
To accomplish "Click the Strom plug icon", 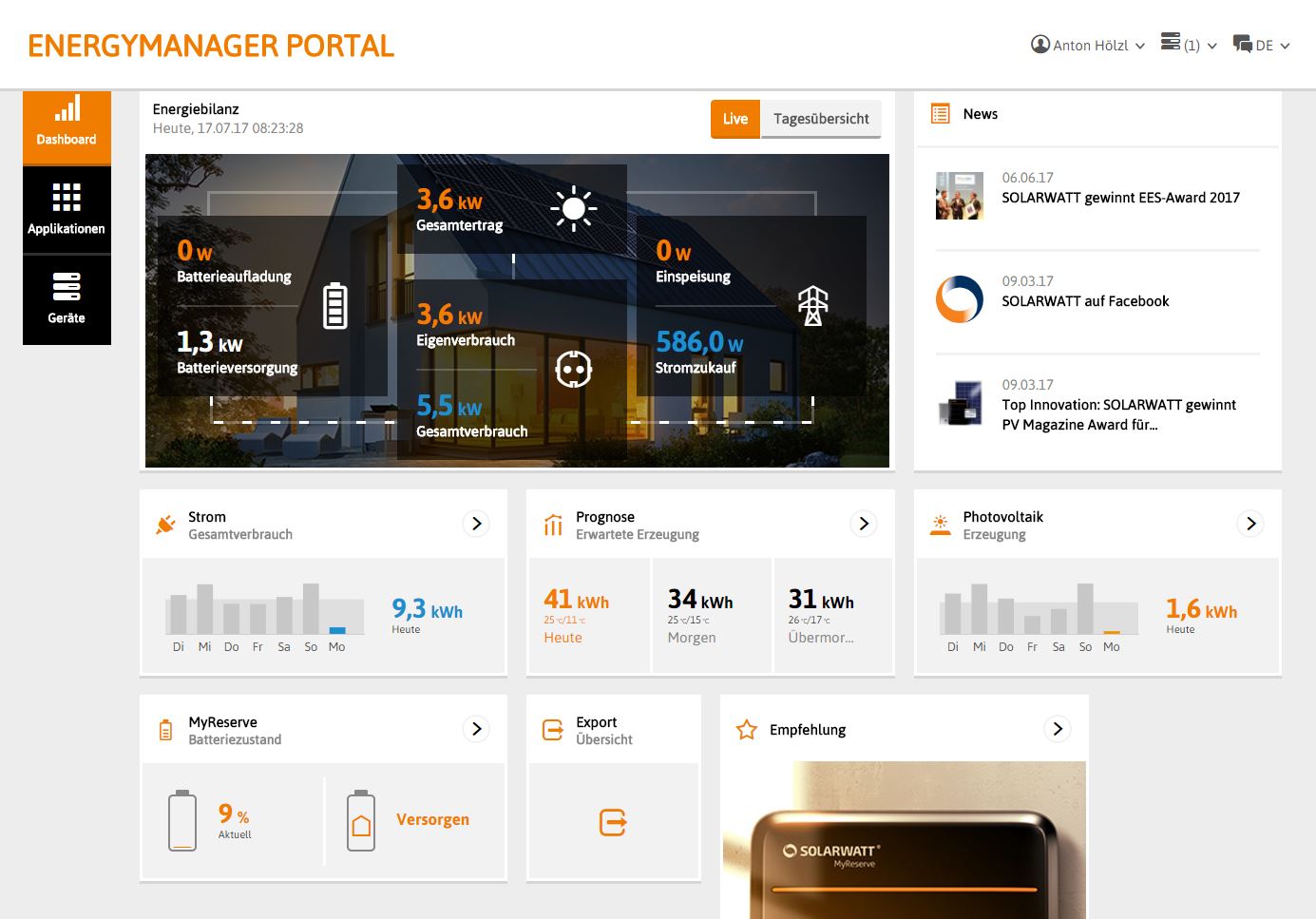I will pos(166,525).
